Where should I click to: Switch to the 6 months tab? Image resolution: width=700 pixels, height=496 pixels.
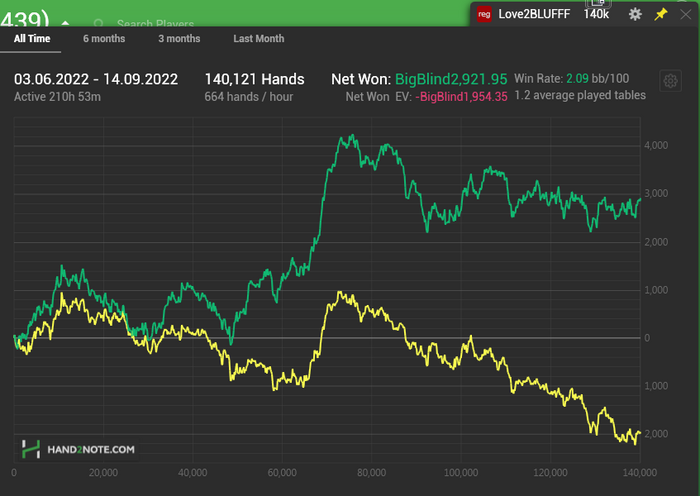[x=104, y=39]
